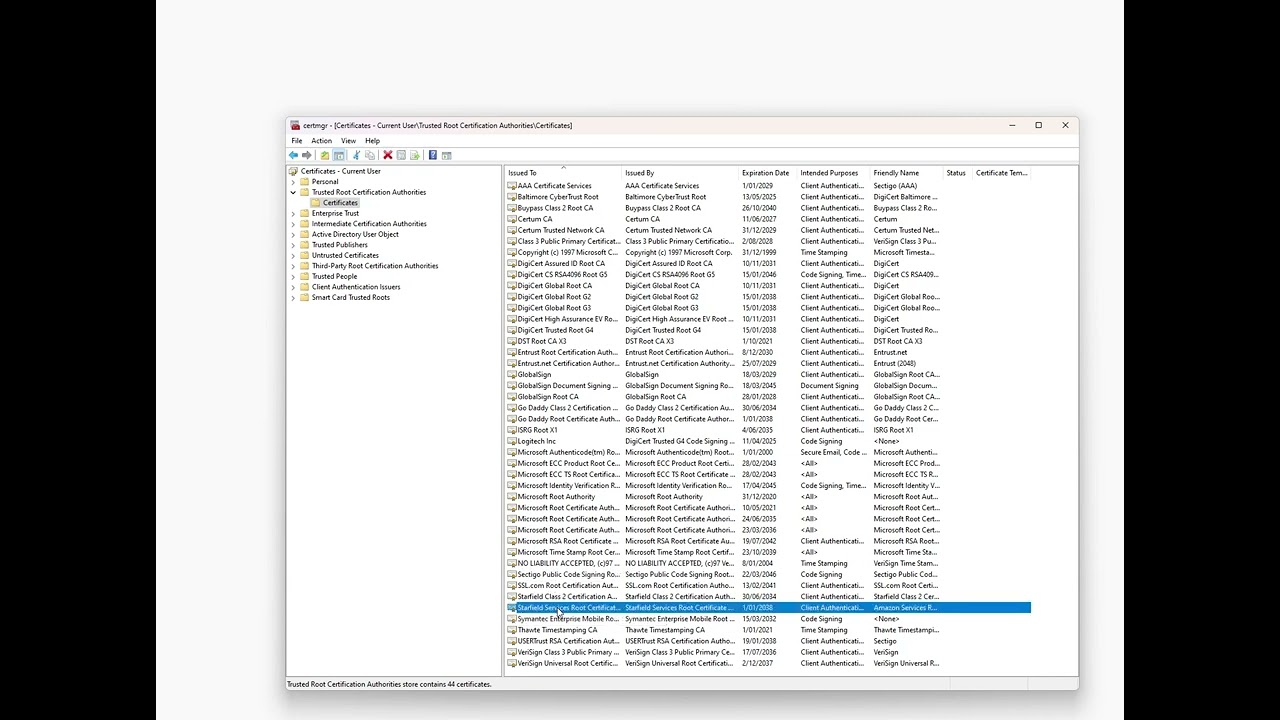Click folder icon beside Trusted Publishers
Image resolution: width=1280 pixels, height=720 pixels.
(305, 245)
